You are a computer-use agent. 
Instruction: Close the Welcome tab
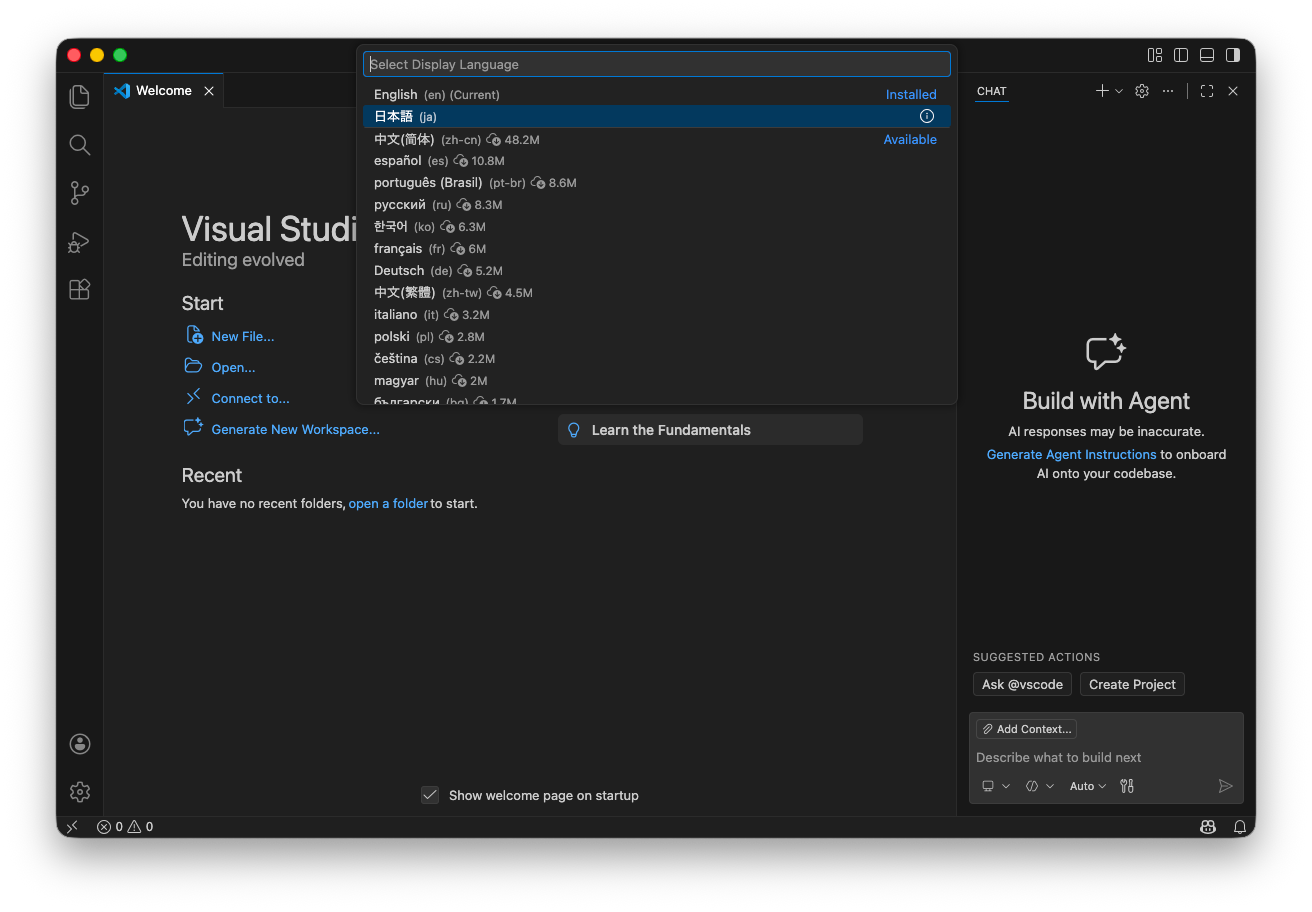(x=209, y=91)
